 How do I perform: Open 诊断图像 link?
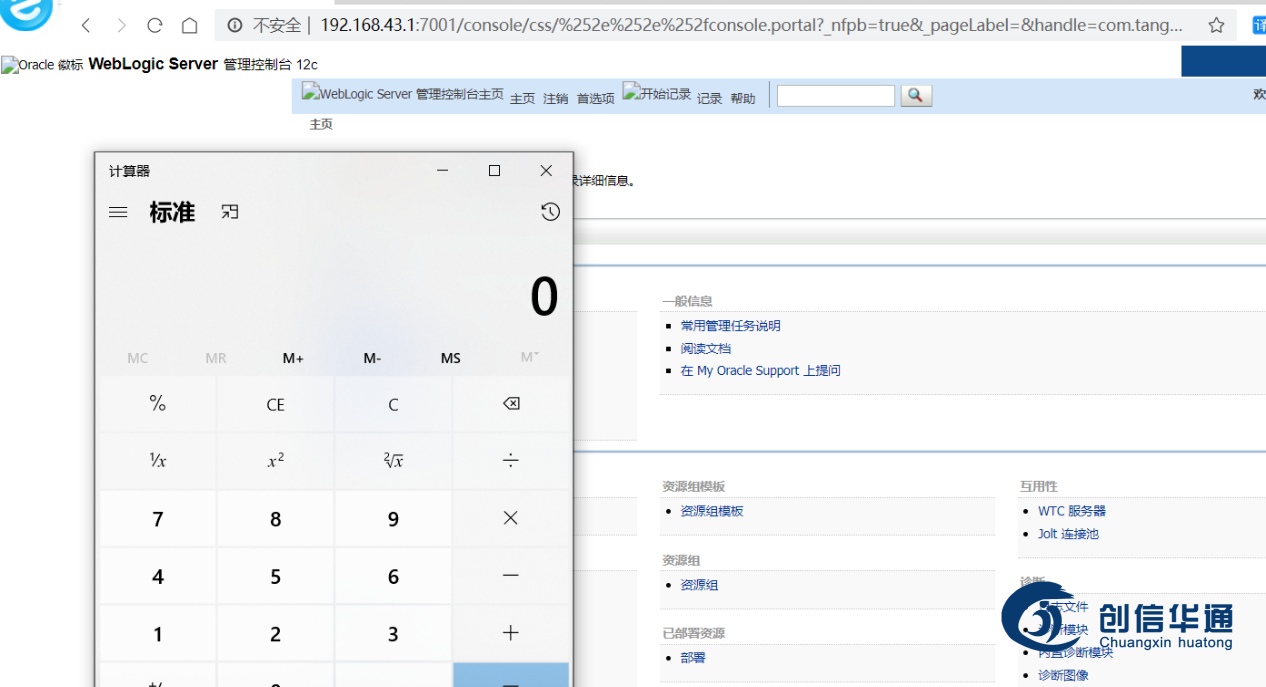1063,676
